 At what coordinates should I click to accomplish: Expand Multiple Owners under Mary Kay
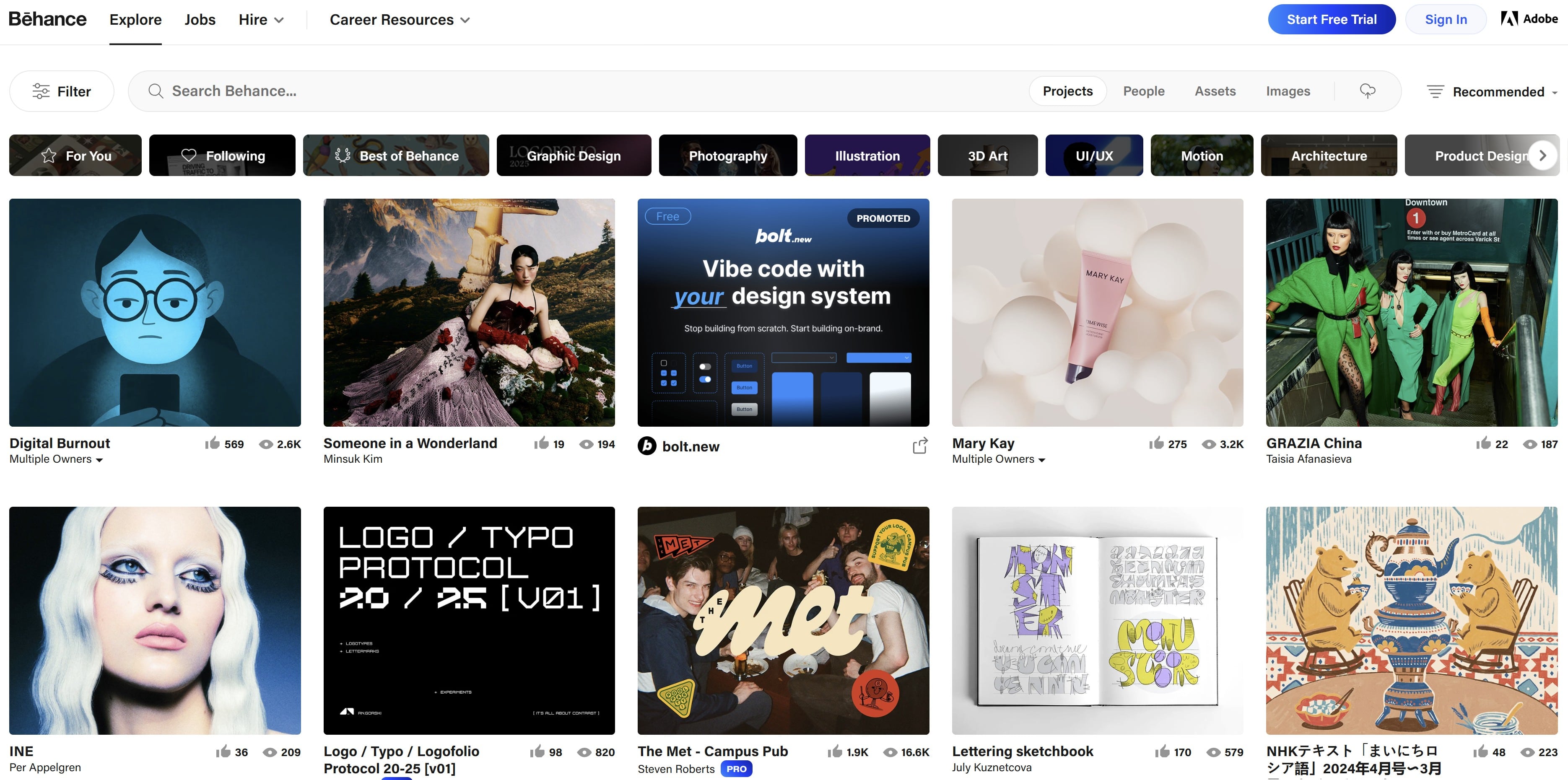(998, 459)
